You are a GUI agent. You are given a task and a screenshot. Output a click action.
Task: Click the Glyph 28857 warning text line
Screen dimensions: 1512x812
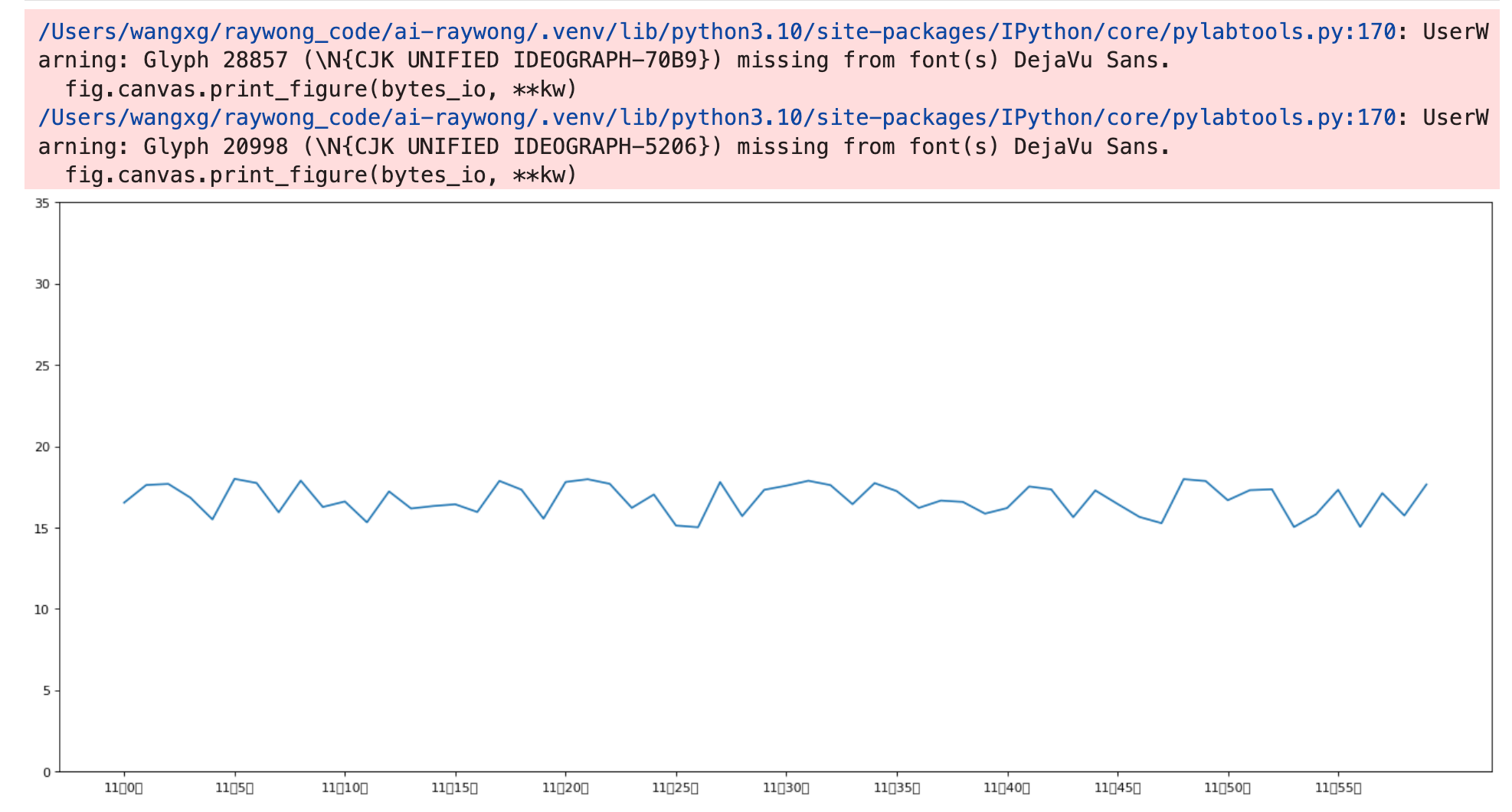[604, 60]
